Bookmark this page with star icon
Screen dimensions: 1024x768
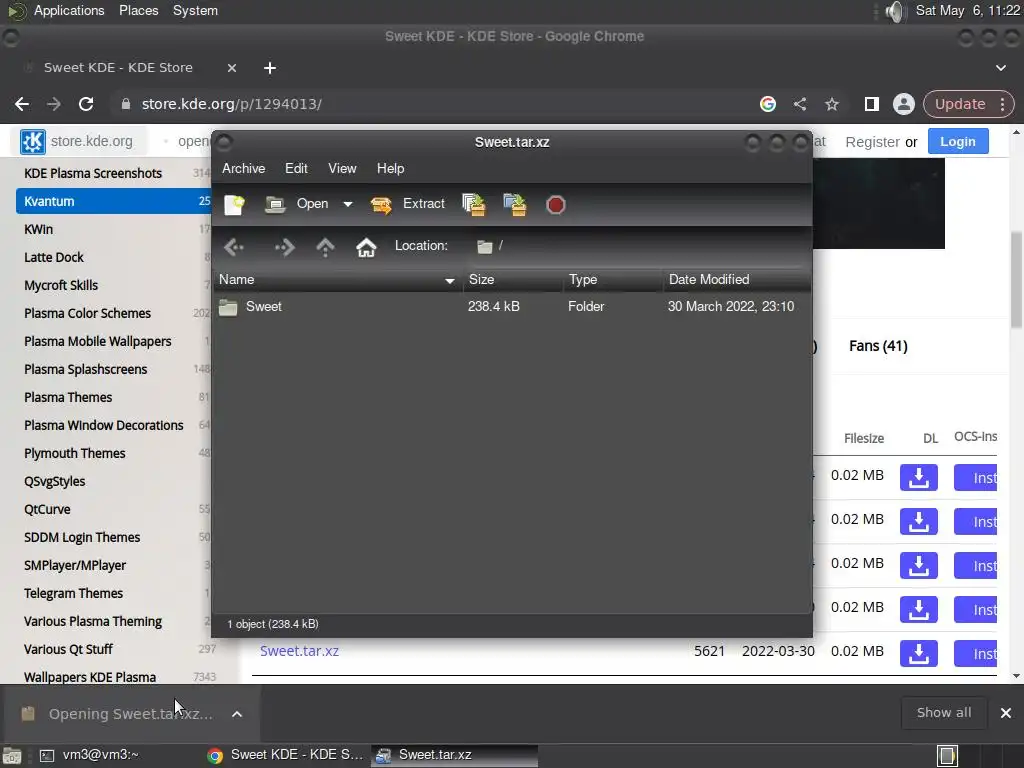pyautogui.click(x=831, y=104)
